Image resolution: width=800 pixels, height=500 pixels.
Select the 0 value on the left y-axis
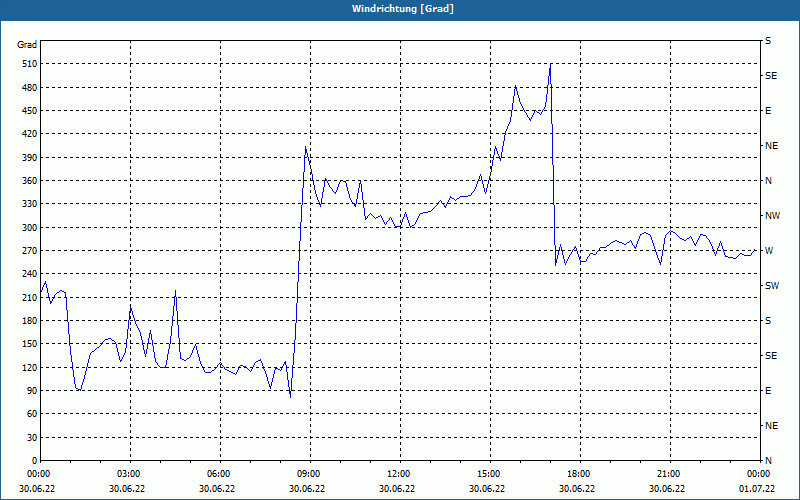pos(35,461)
